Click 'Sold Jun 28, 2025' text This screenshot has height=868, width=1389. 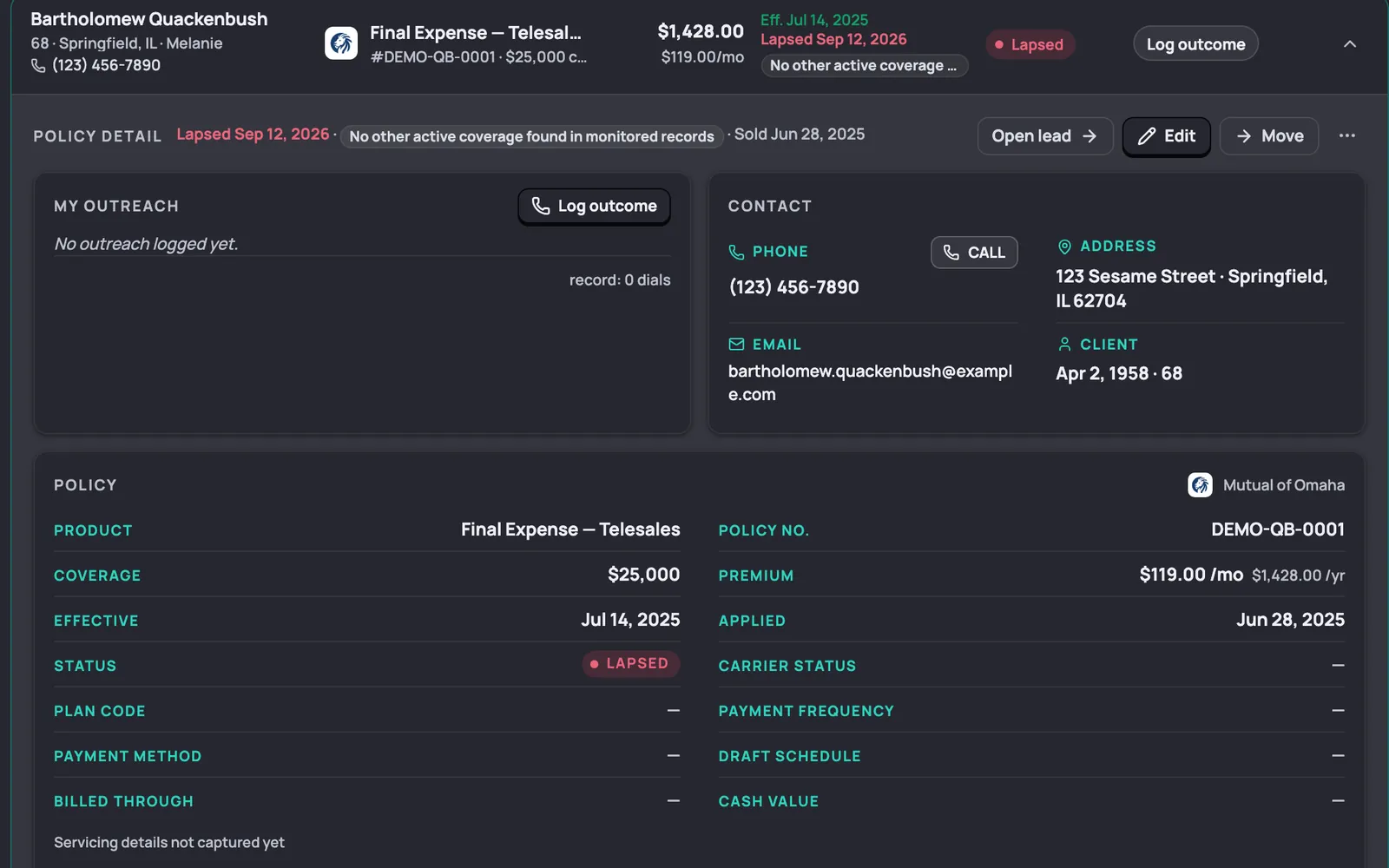pyautogui.click(x=800, y=135)
